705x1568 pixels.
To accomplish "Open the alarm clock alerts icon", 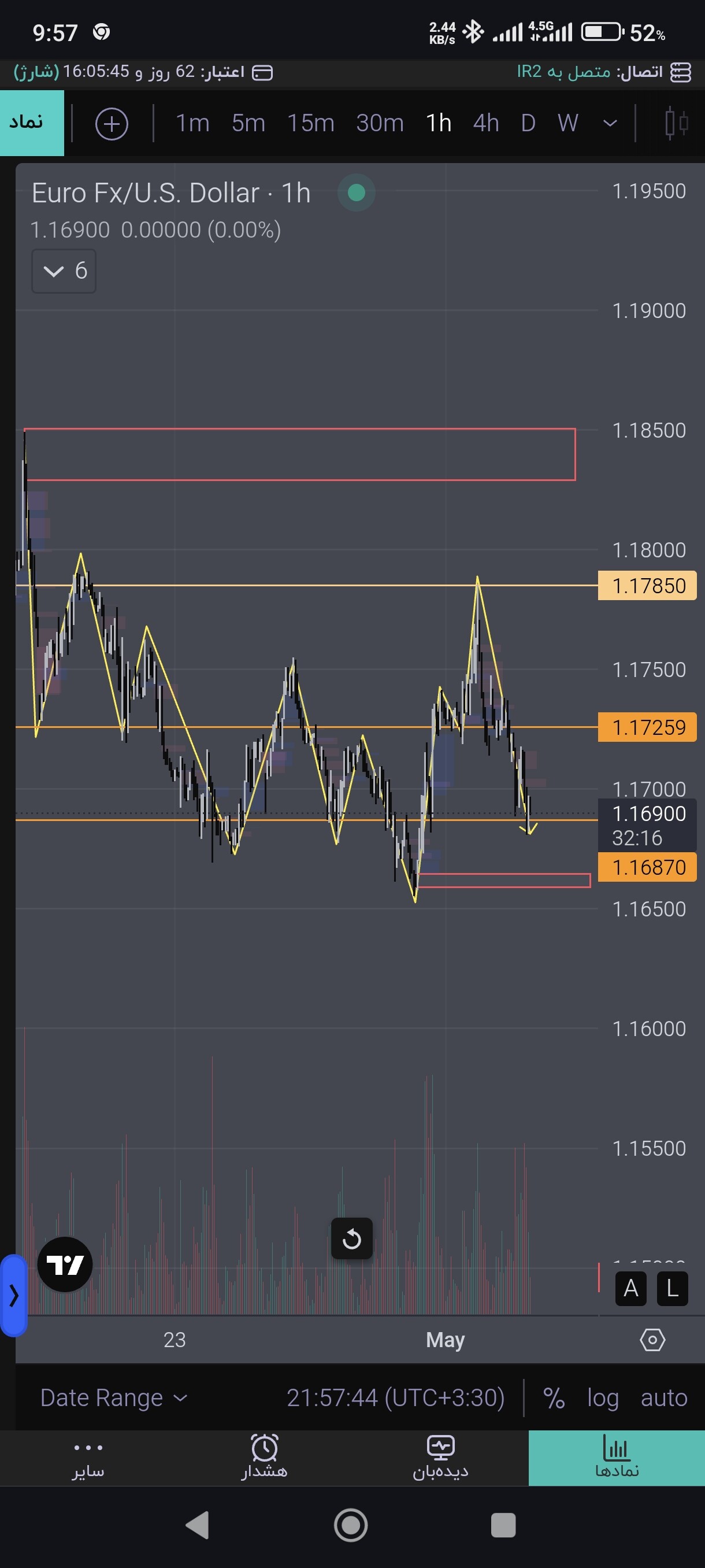I will [x=265, y=1448].
